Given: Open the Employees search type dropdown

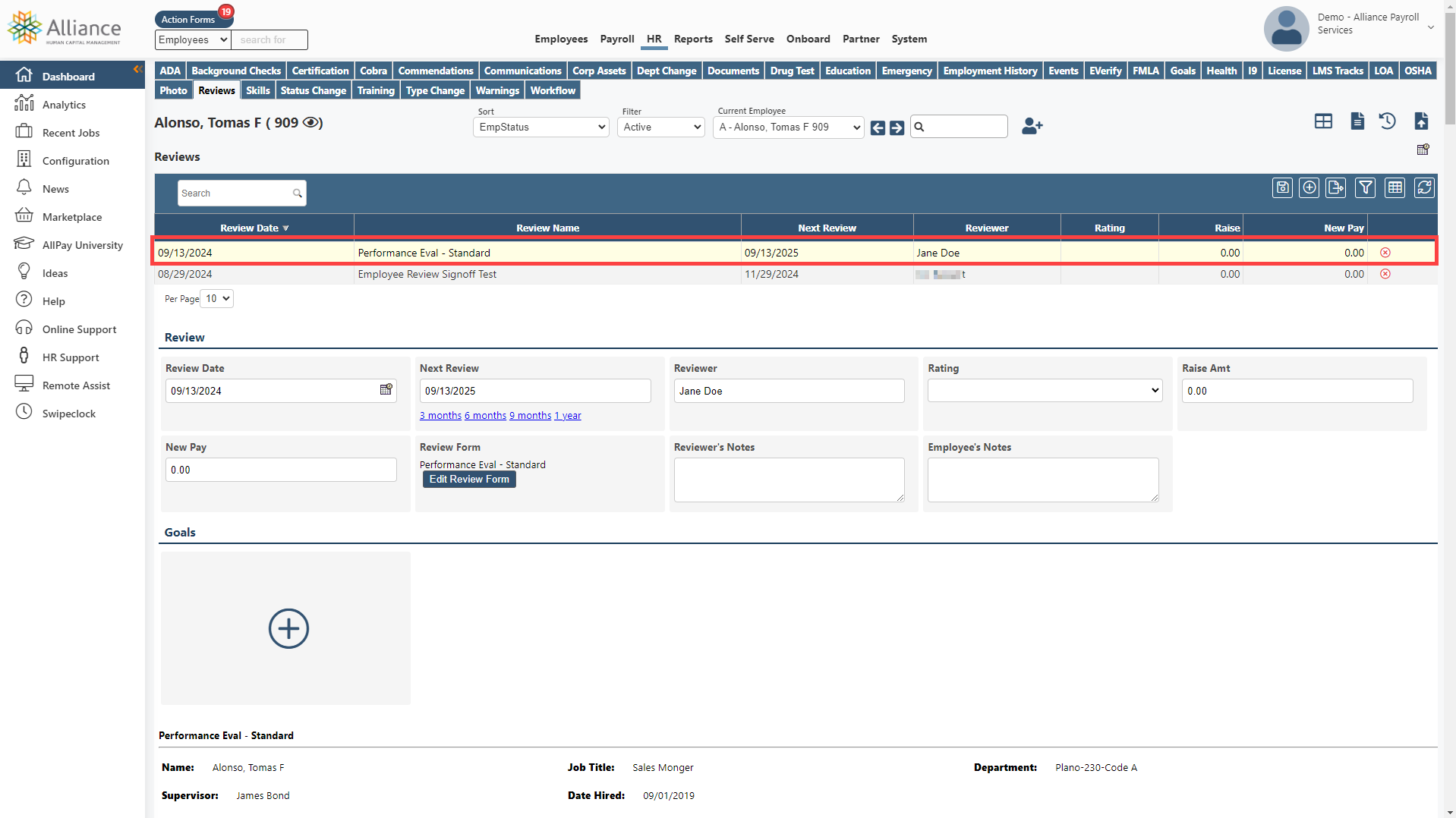Looking at the screenshot, I should (193, 39).
